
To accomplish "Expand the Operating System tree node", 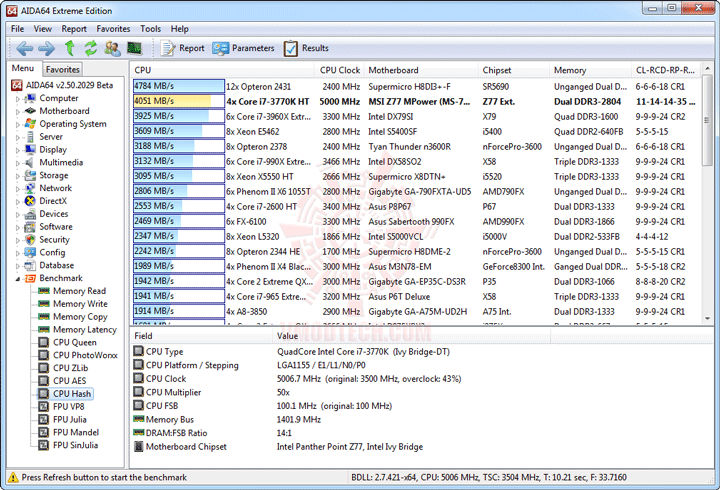I will coord(18,124).
